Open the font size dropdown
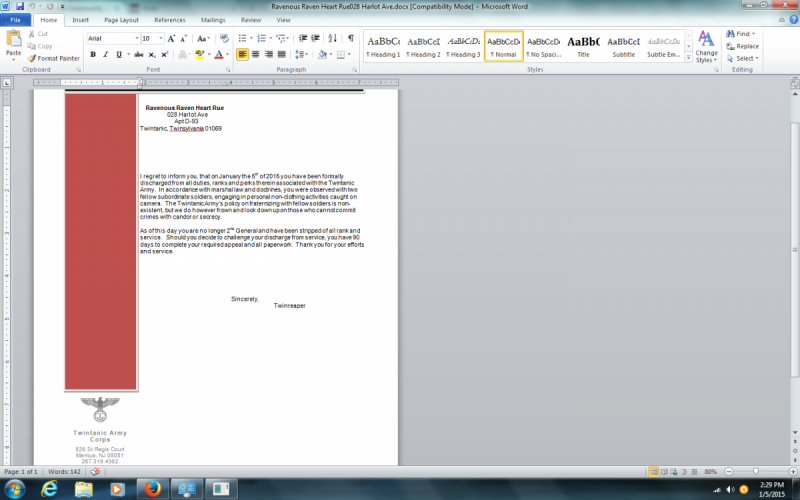Screen dimensions: 800x500 click(x=161, y=38)
